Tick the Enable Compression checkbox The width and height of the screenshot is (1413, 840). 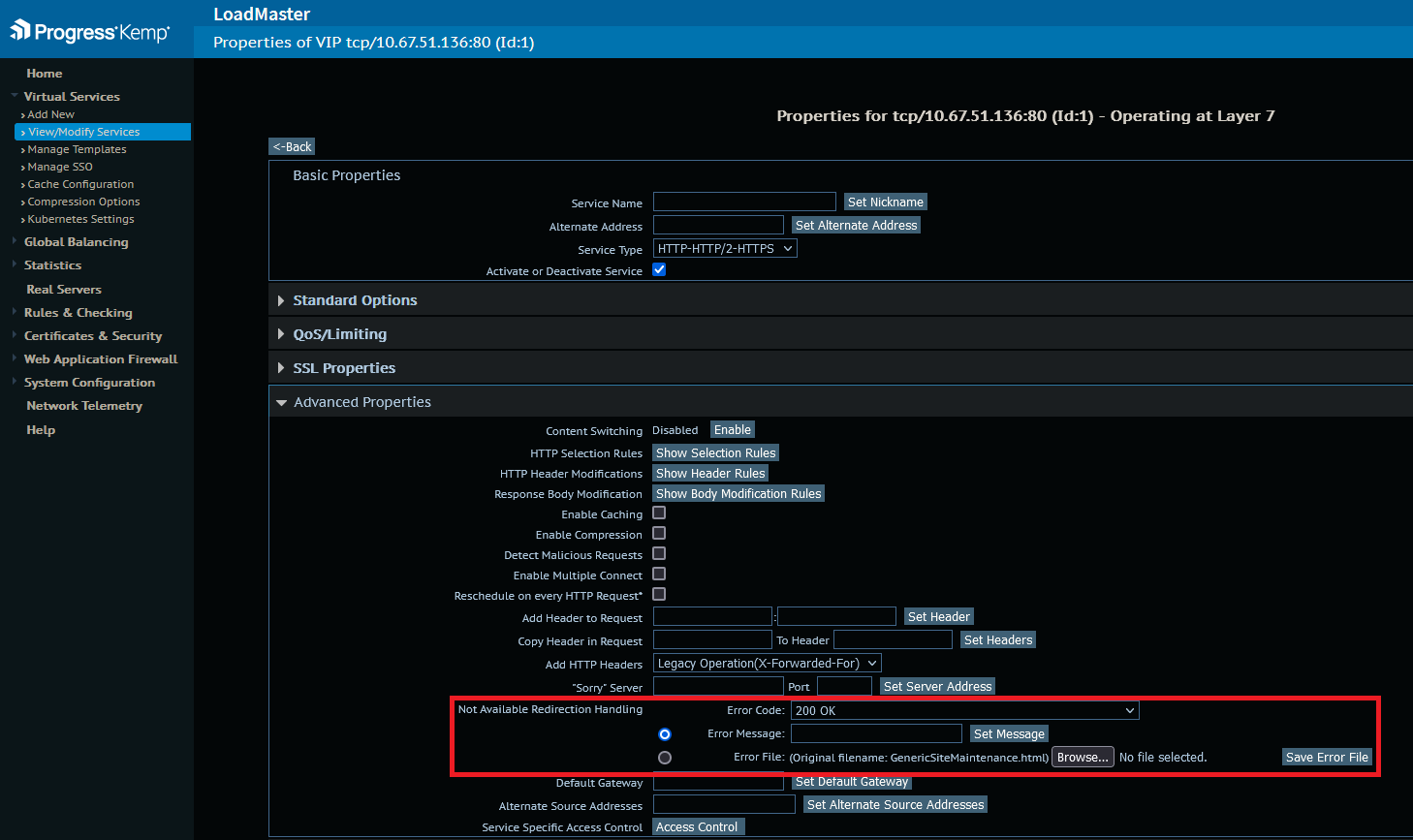(659, 534)
